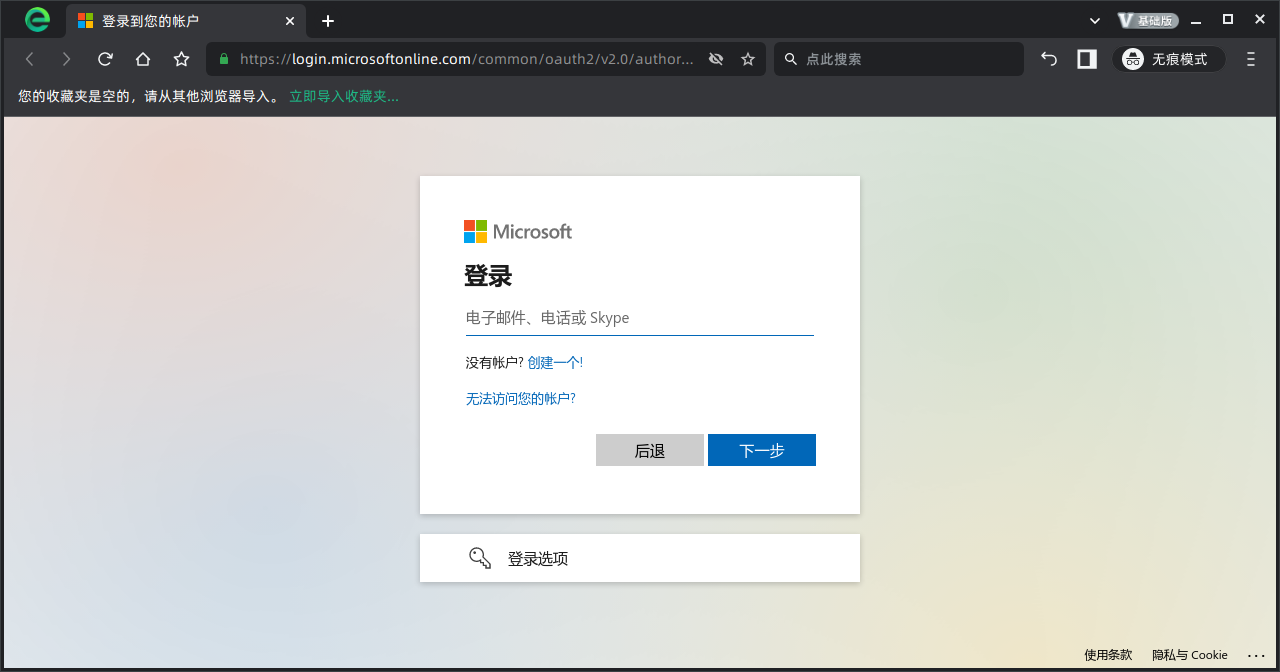Open the home page icon
The height and width of the screenshot is (672, 1280).
click(x=143, y=59)
